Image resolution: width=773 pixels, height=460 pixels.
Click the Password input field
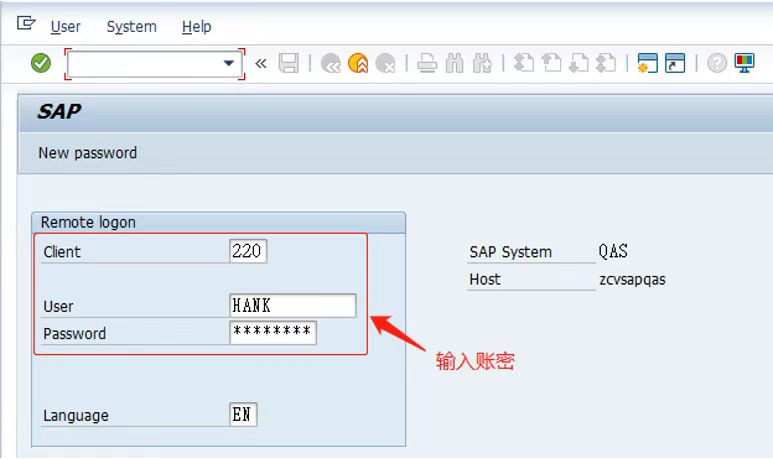click(273, 333)
